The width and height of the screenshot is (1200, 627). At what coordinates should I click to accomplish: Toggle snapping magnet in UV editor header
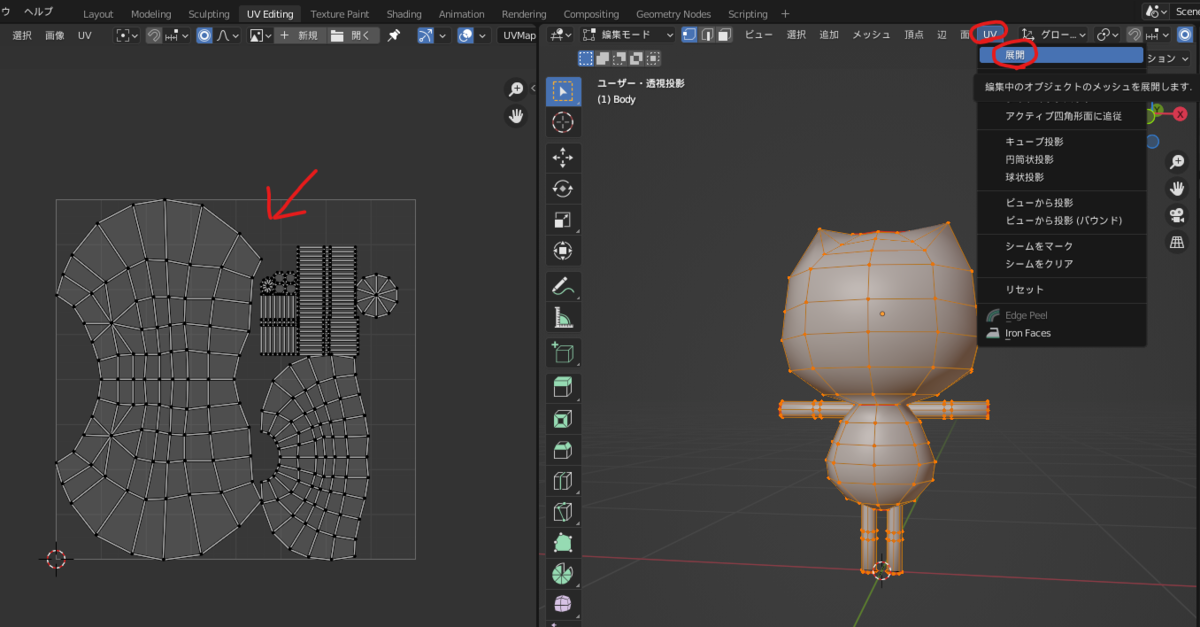154,35
